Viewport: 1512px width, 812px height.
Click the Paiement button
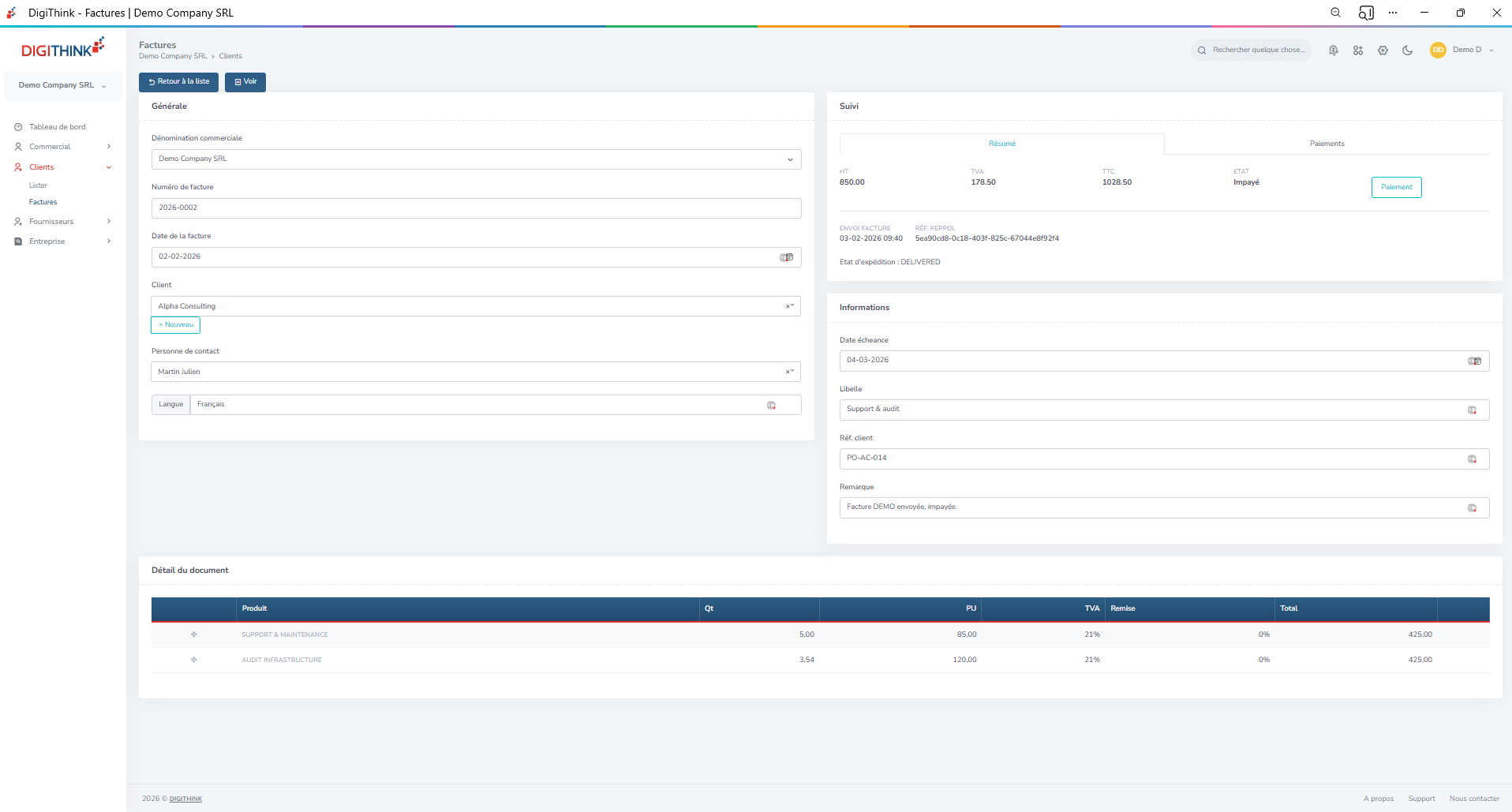[1396, 187]
